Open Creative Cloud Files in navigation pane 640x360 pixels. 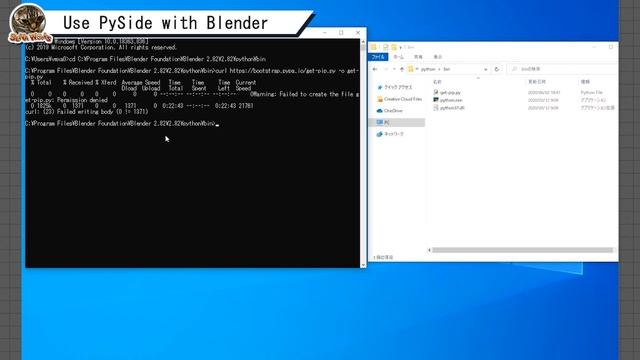[399, 99]
